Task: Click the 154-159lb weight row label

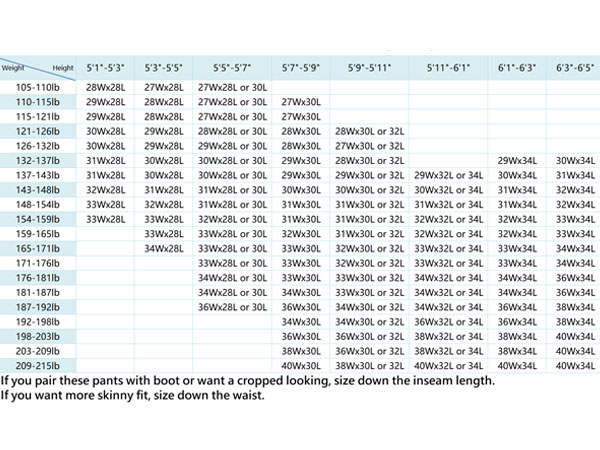Action: [x=38, y=219]
